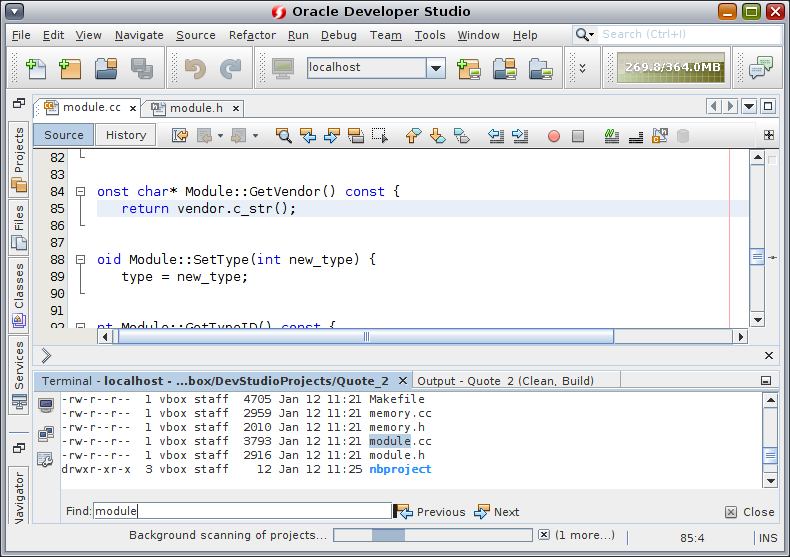Screen dimensions: 790x557
Task: Toggle highlight search results icon
Action: (x=356, y=135)
